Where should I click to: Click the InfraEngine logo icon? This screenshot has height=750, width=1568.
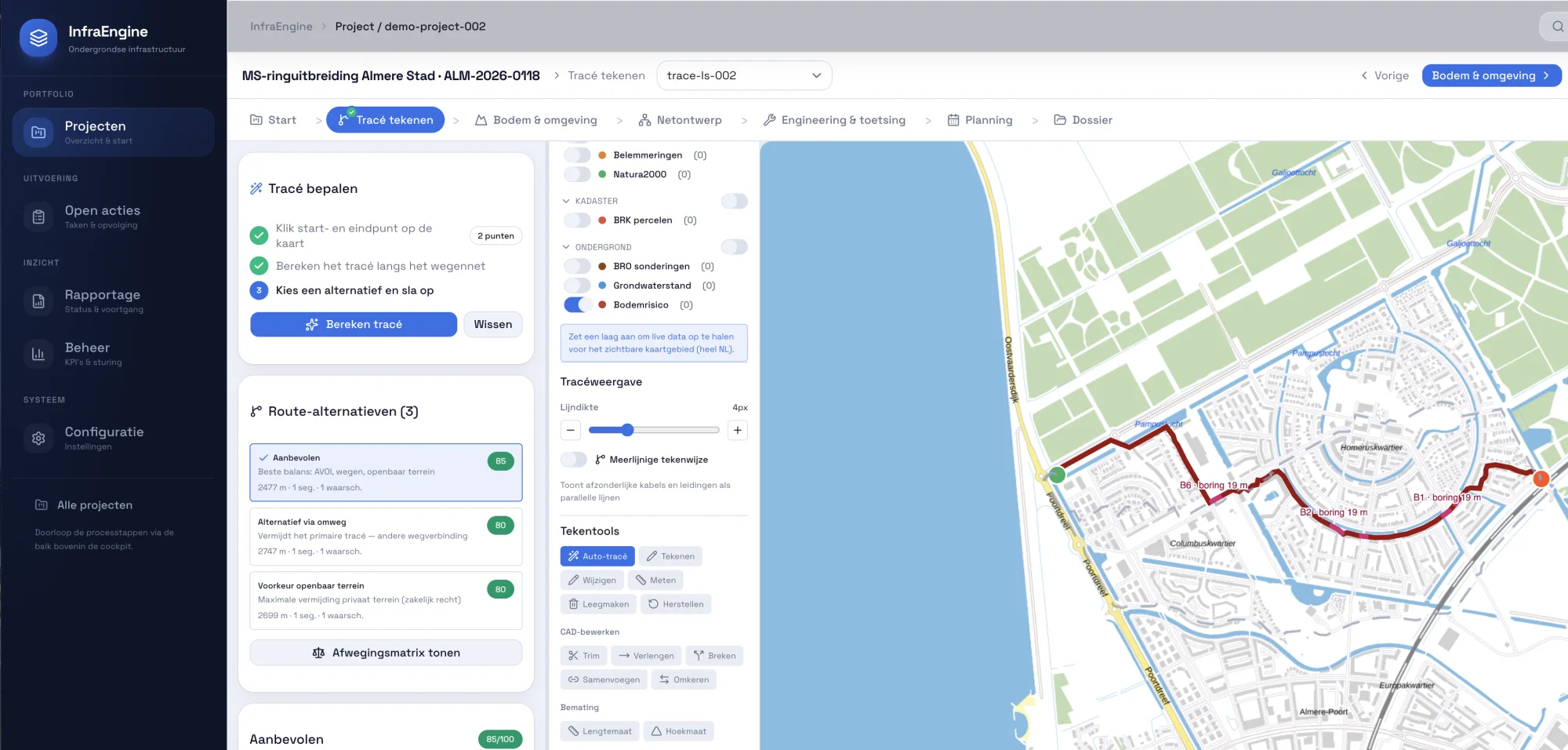coord(38,38)
